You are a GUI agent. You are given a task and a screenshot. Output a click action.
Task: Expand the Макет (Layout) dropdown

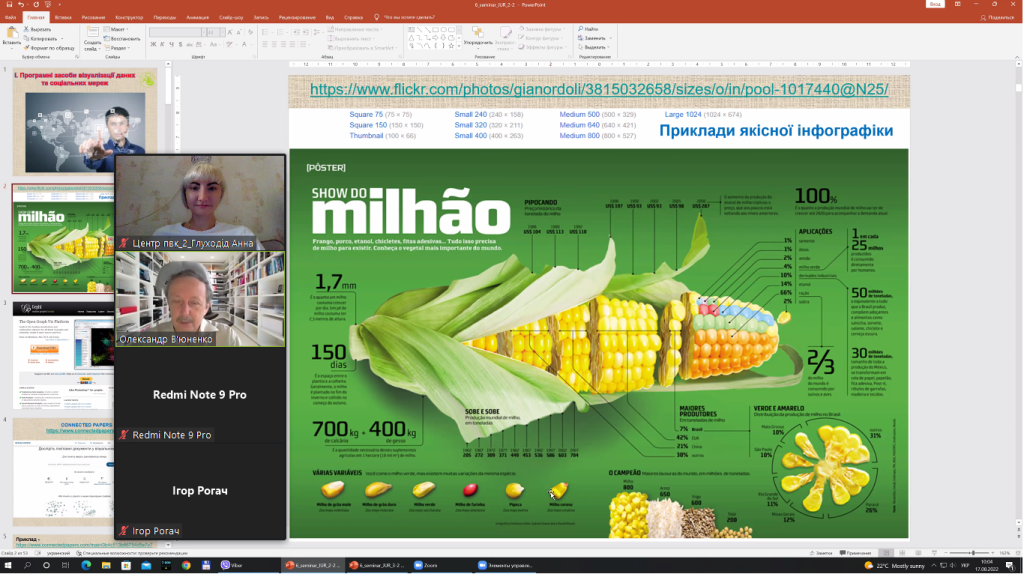point(118,29)
